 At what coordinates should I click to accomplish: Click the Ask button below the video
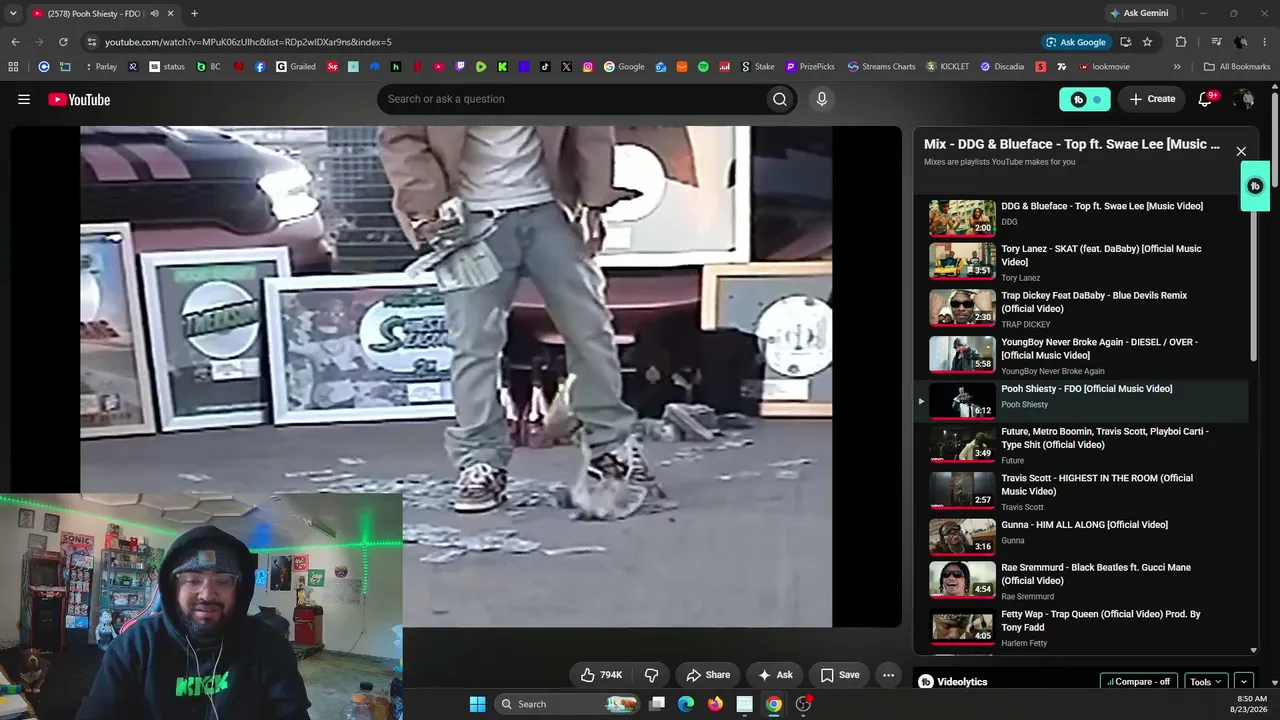click(775, 675)
